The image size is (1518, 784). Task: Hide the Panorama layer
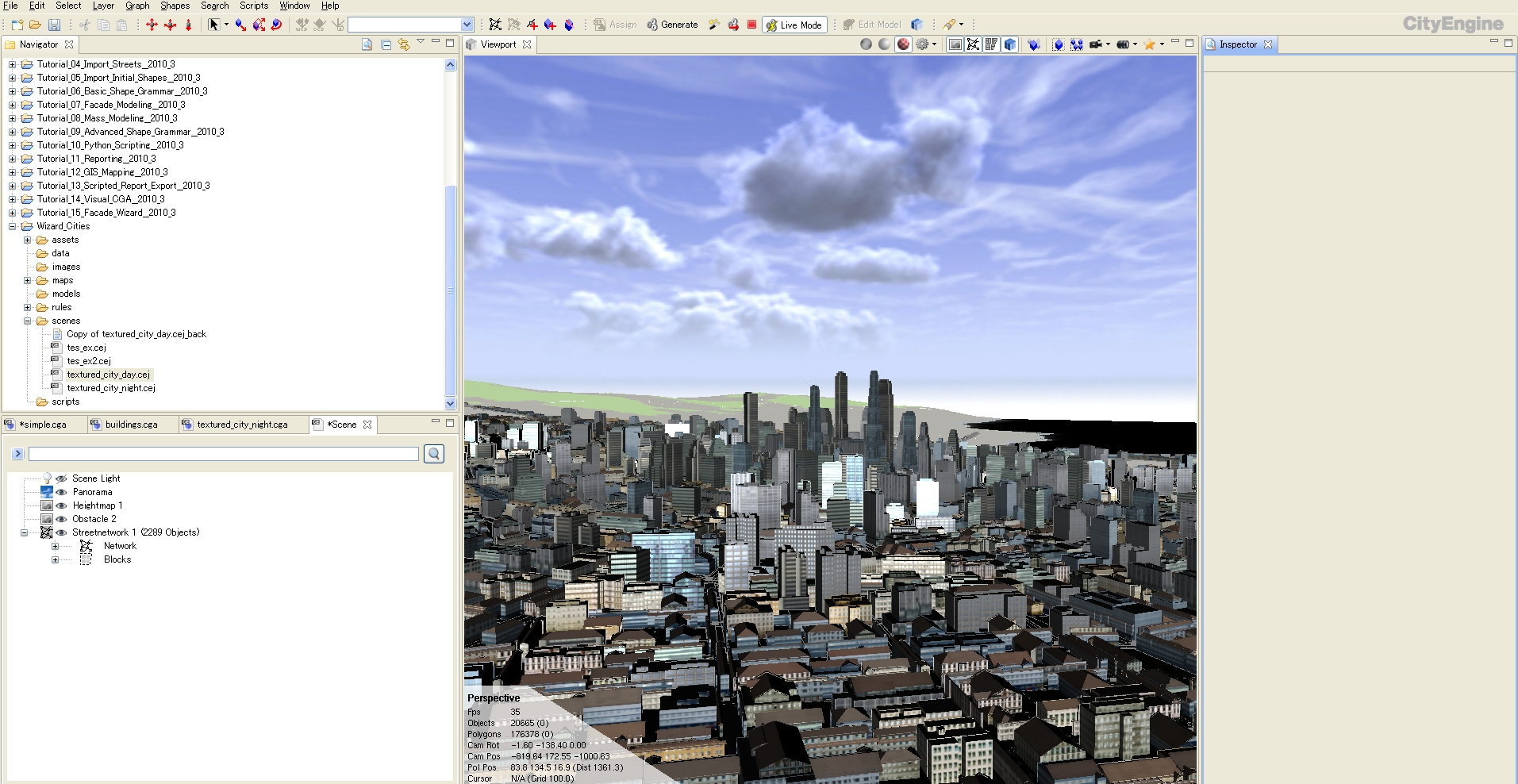(x=61, y=492)
